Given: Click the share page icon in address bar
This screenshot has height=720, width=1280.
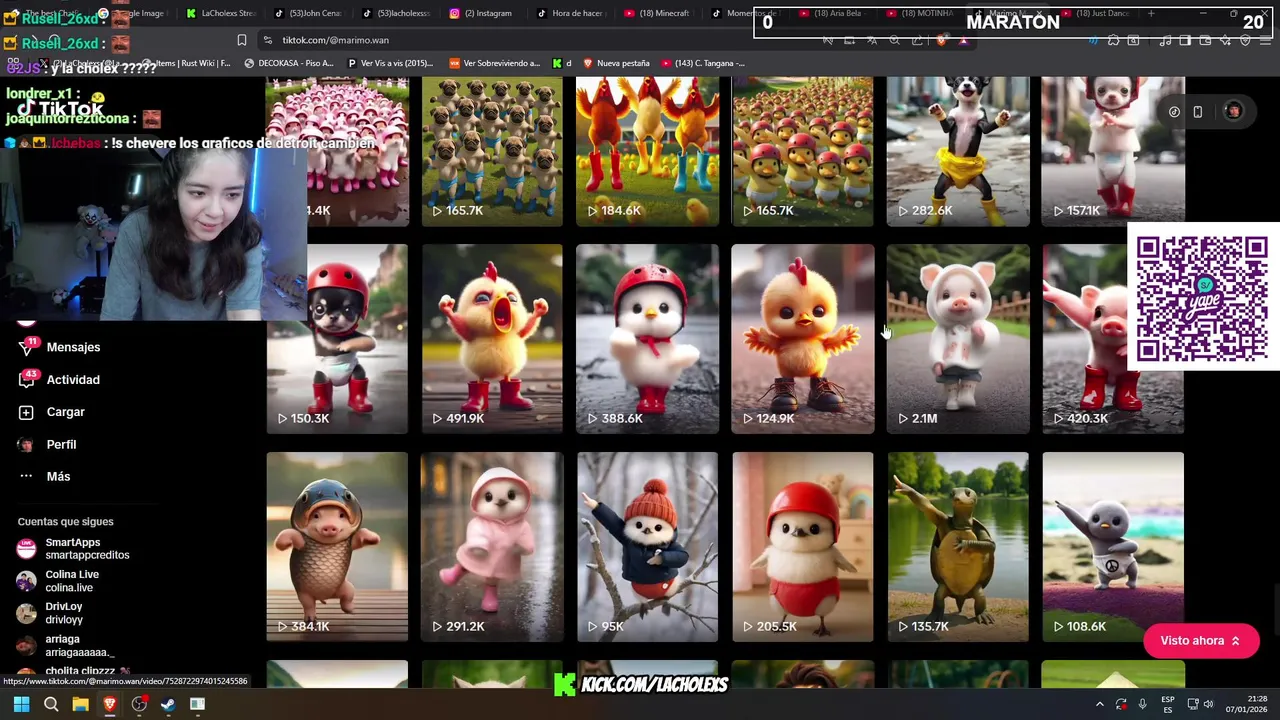Looking at the screenshot, I should [917, 40].
